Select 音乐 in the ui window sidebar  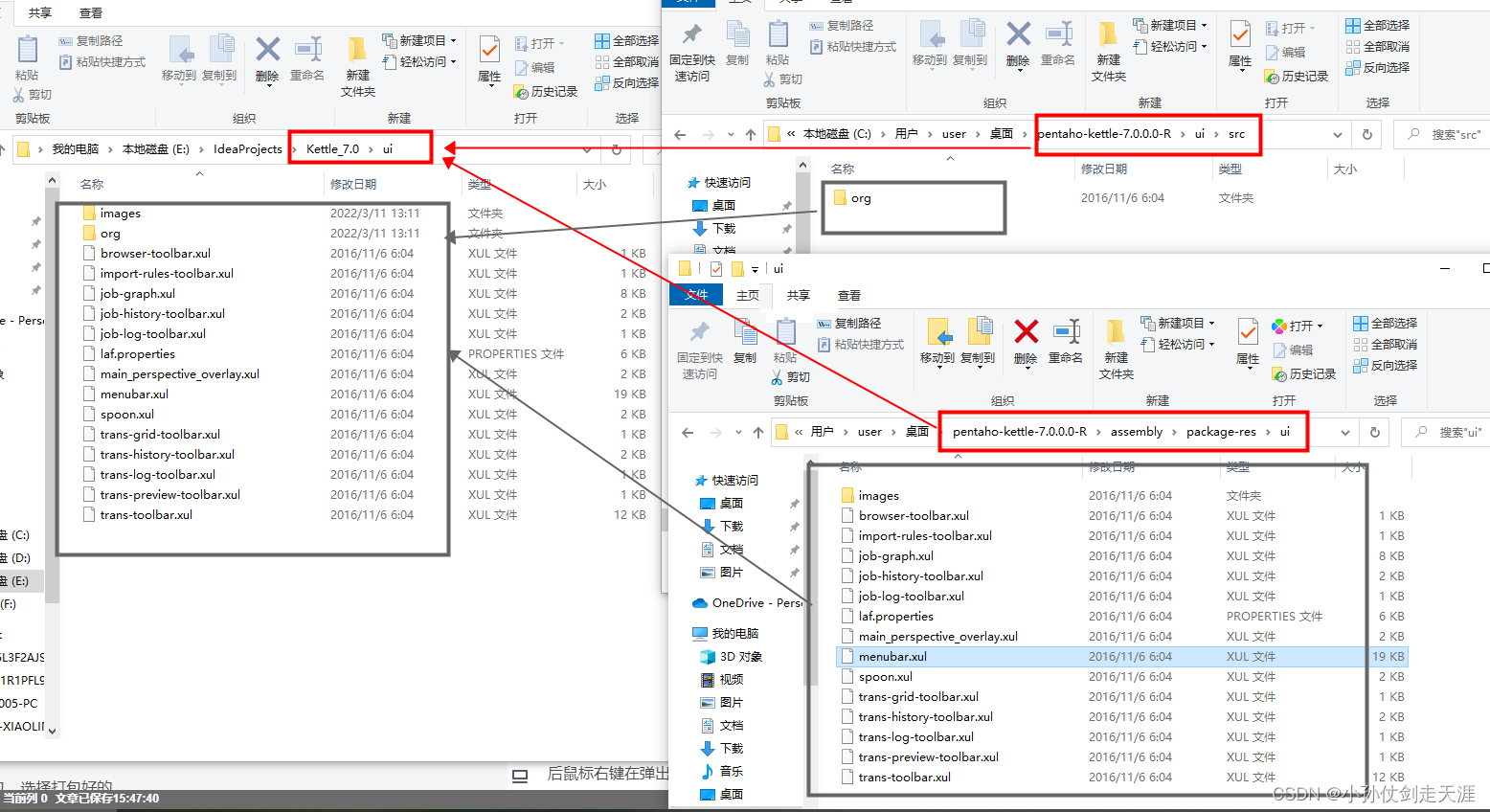coord(722,772)
